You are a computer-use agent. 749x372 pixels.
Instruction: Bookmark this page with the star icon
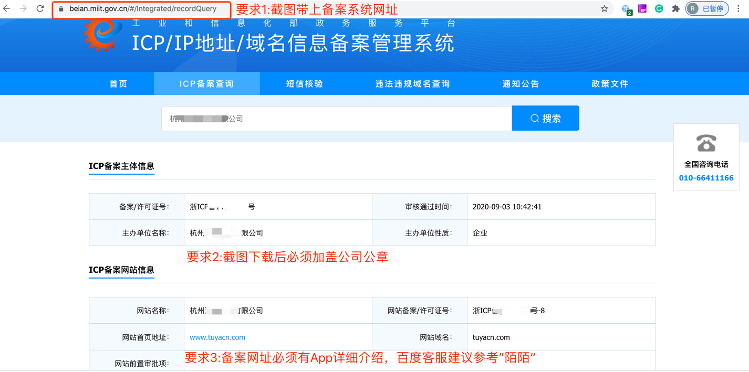click(604, 9)
